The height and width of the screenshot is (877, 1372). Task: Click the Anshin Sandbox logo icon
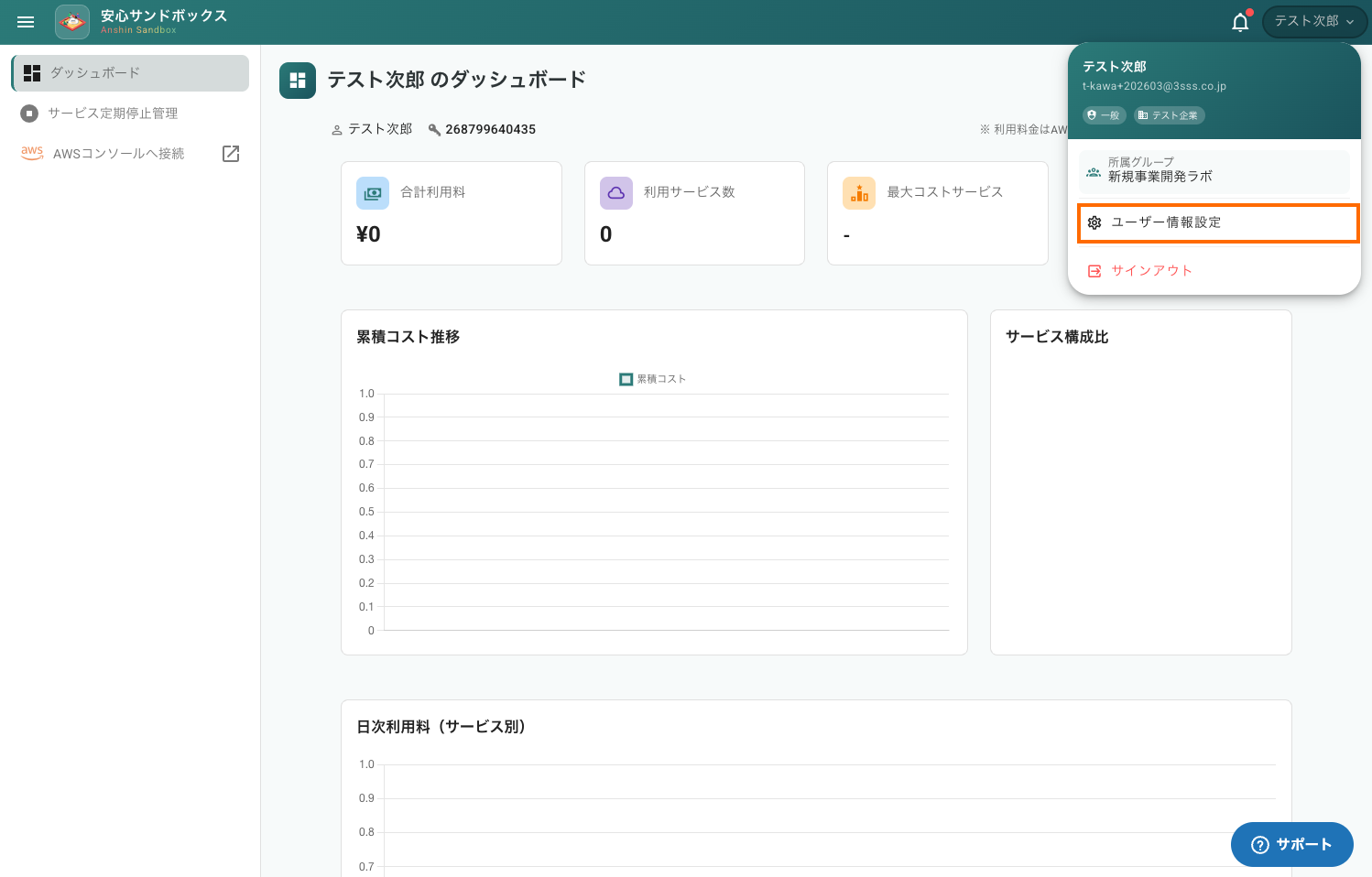(72, 22)
